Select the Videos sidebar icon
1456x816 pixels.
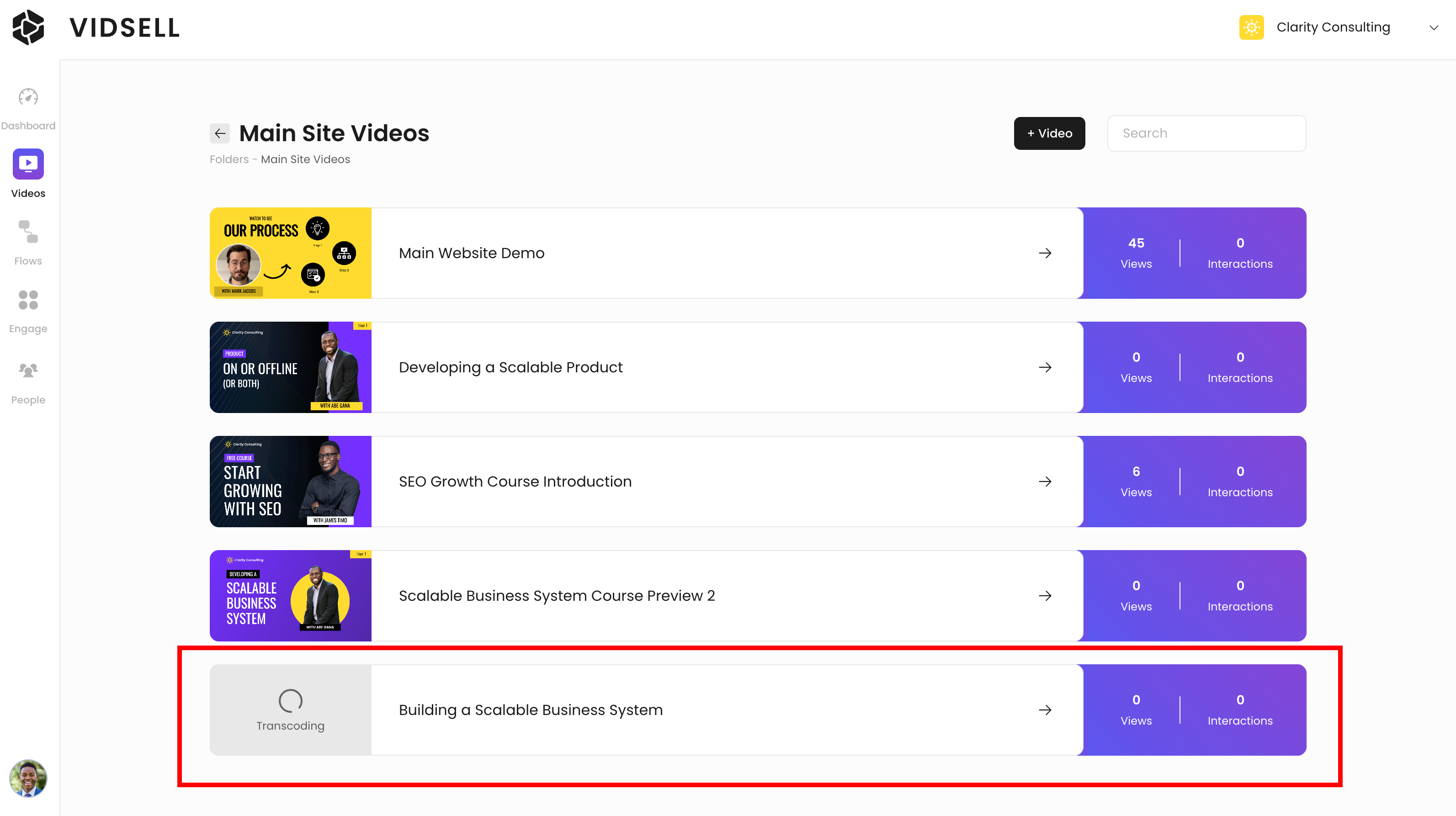pos(28,164)
